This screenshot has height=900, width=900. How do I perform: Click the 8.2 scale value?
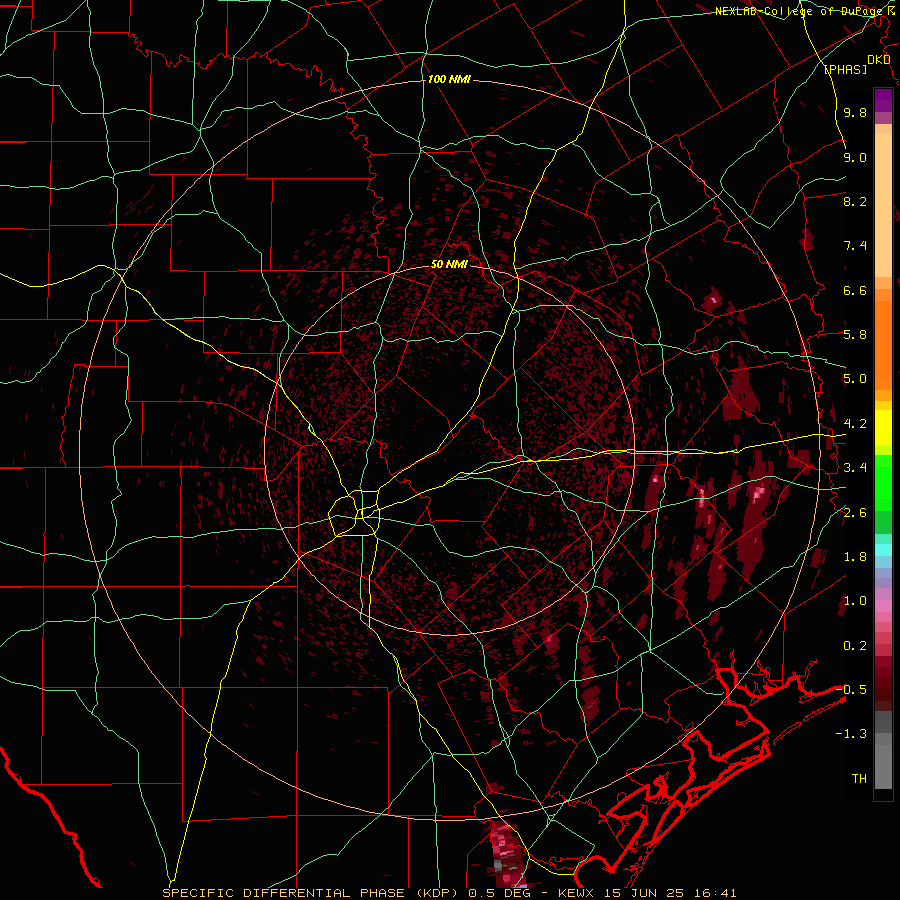pyautogui.click(x=855, y=201)
